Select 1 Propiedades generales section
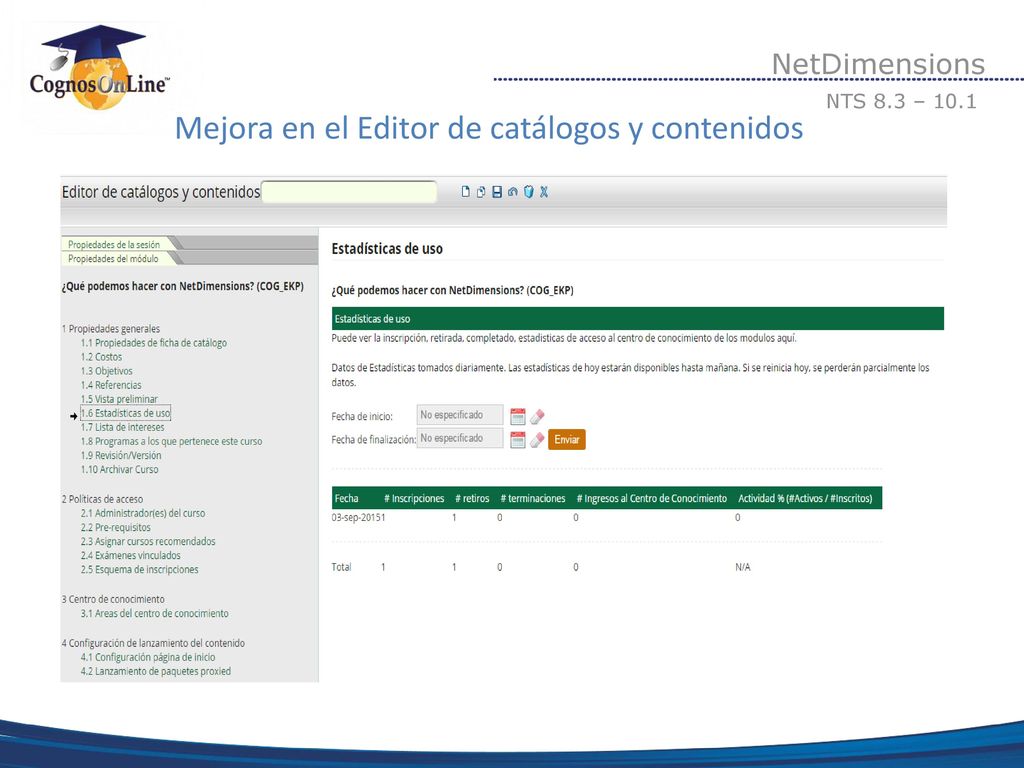 pos(111,328)
